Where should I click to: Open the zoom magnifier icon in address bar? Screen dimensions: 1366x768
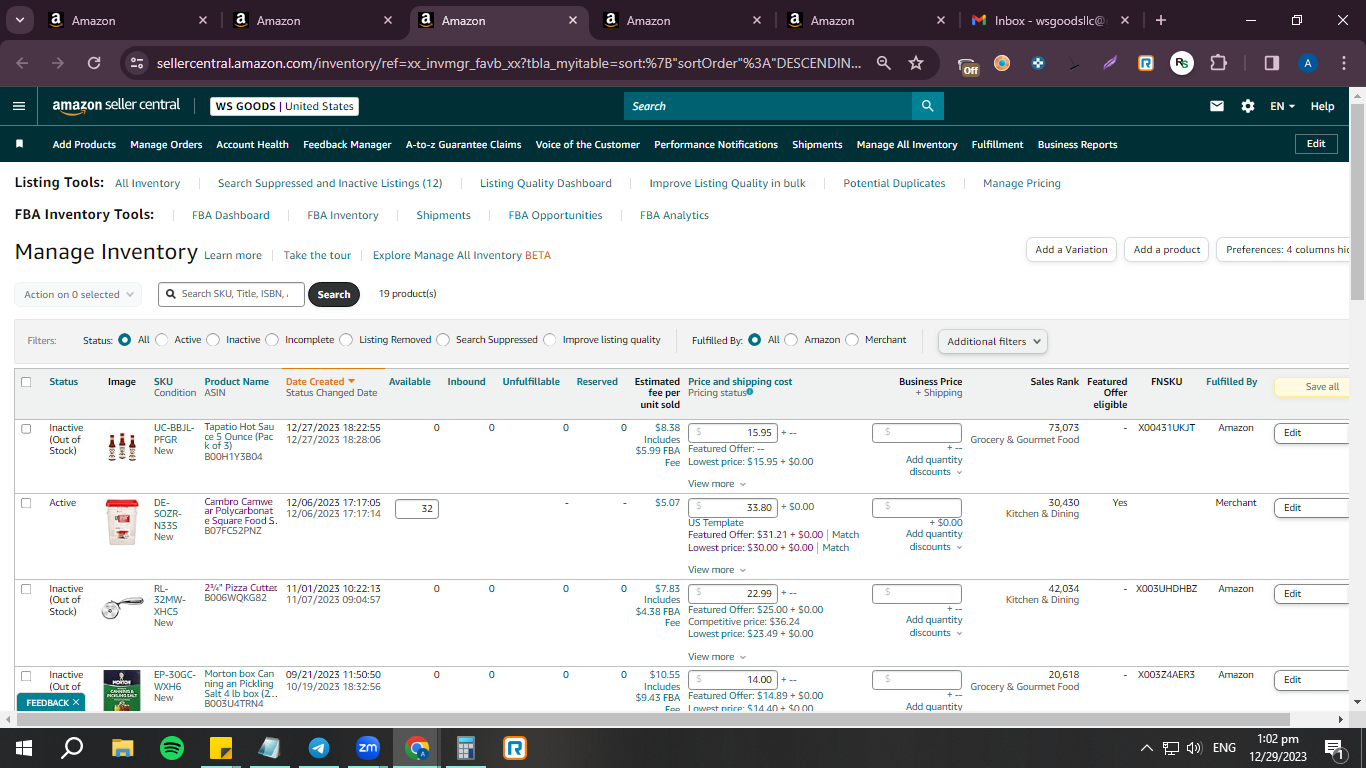pos(884,62)
